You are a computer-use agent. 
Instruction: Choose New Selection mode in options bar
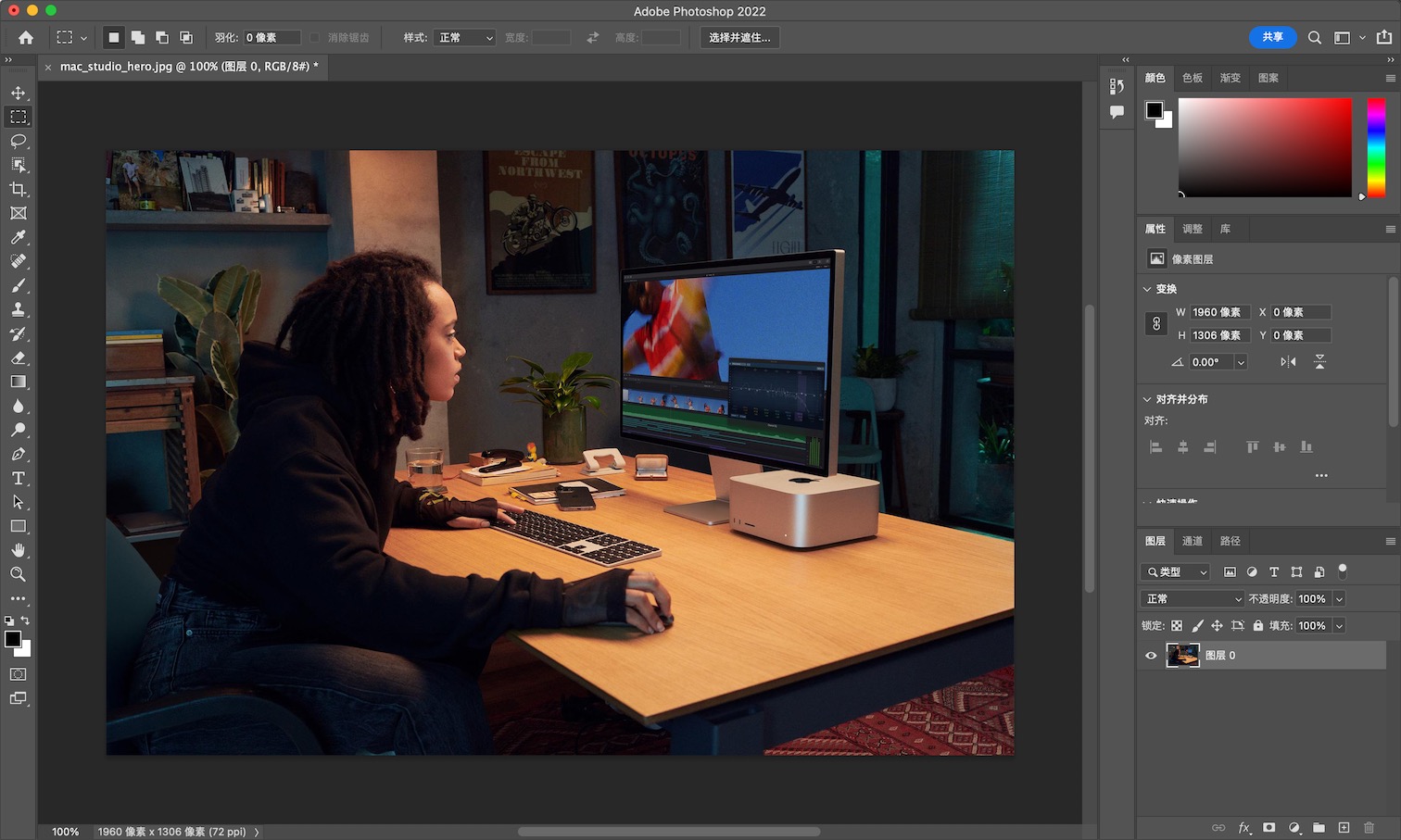tap(113, 38)
